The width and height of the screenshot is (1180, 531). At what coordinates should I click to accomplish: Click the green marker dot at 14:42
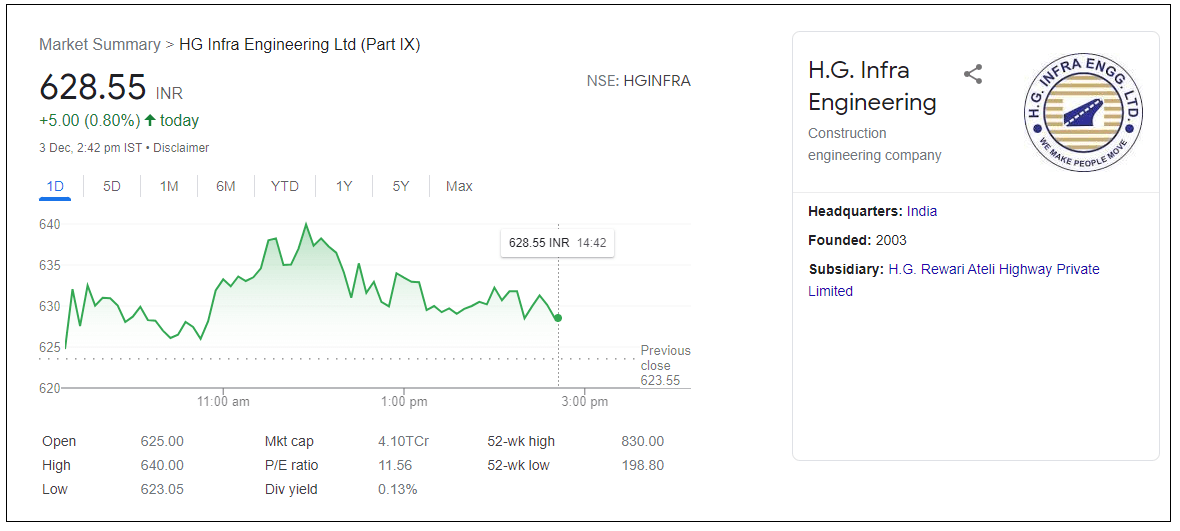[x=558, y=318]
